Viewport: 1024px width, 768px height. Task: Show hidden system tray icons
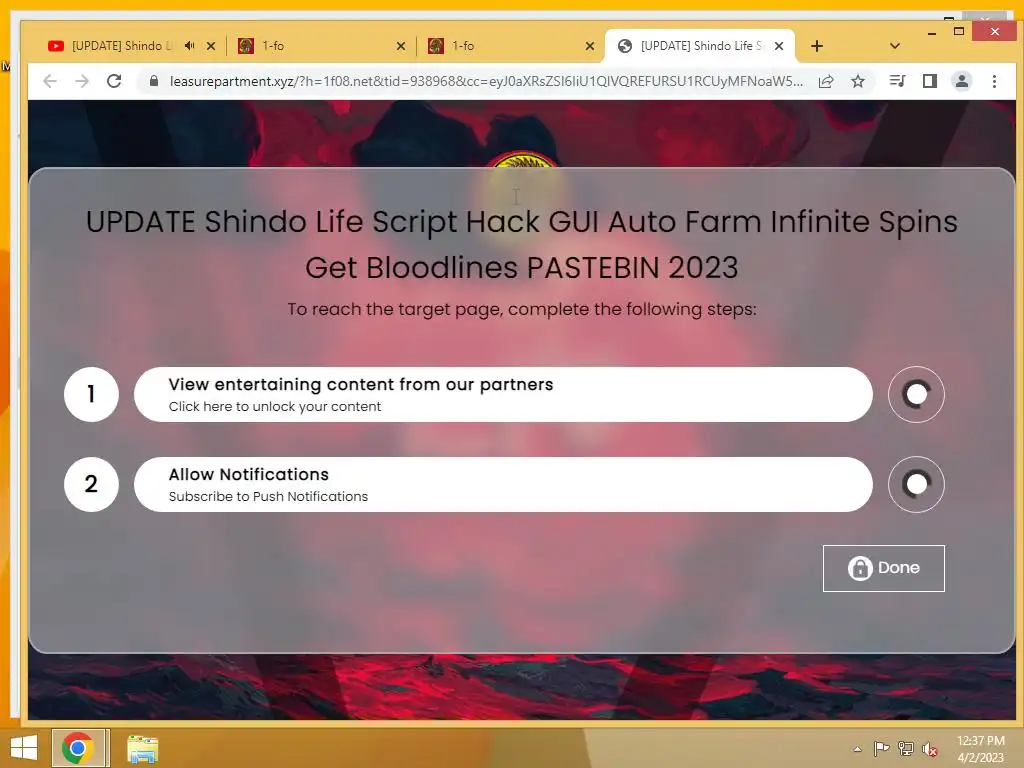pyautogui.click(x=857, y=749)
